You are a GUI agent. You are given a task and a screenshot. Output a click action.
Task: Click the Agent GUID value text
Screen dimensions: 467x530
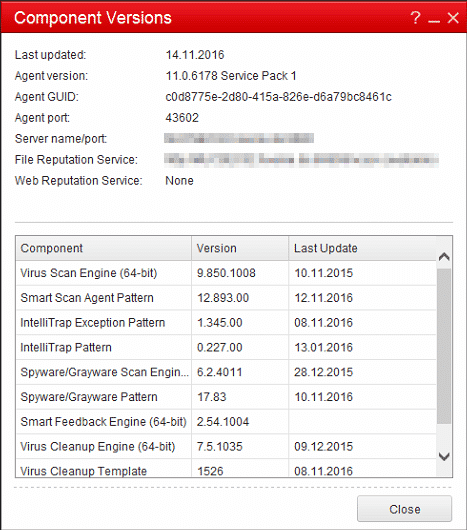point(278,97)
